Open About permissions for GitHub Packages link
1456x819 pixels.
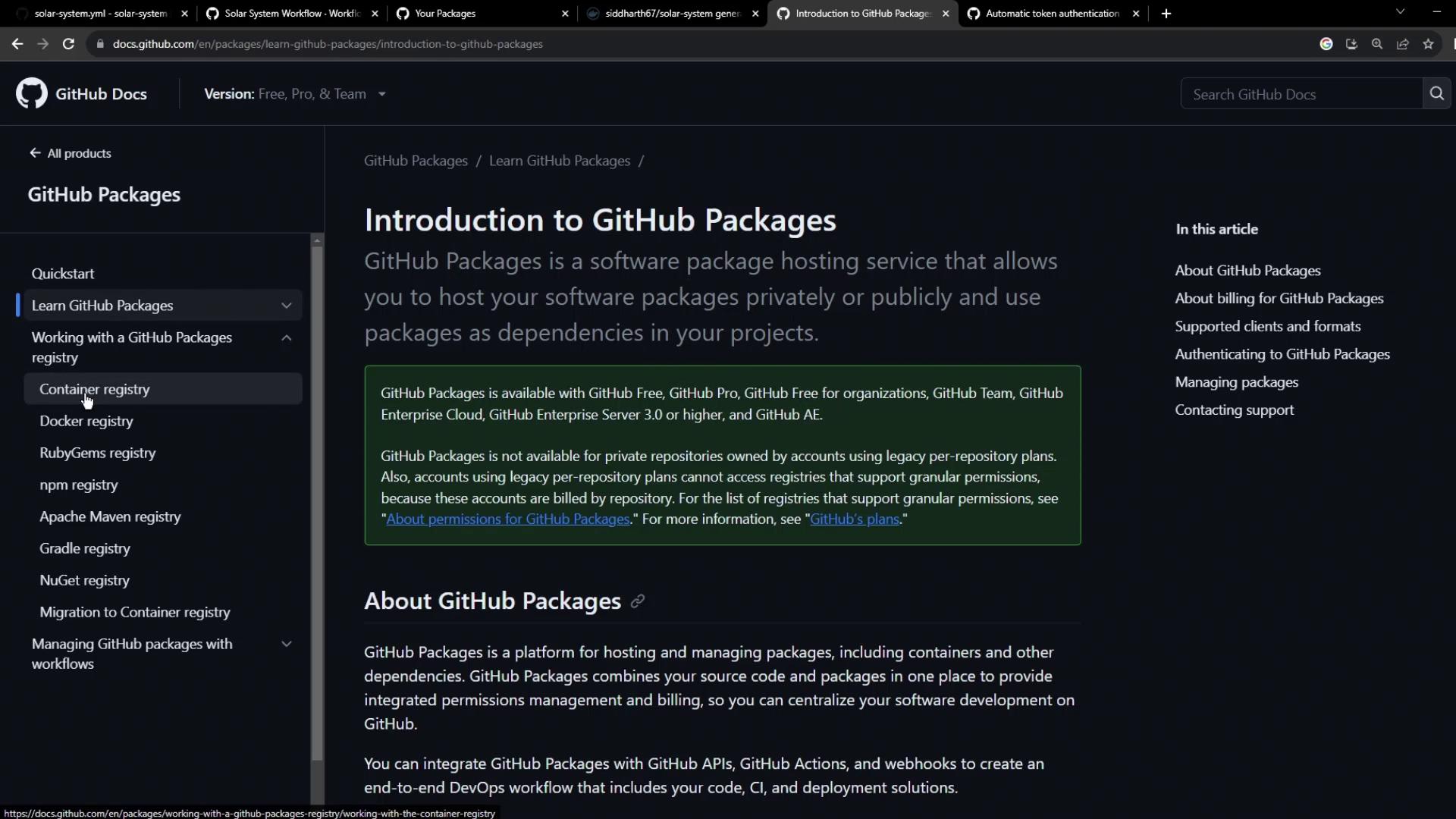point(507,519)
